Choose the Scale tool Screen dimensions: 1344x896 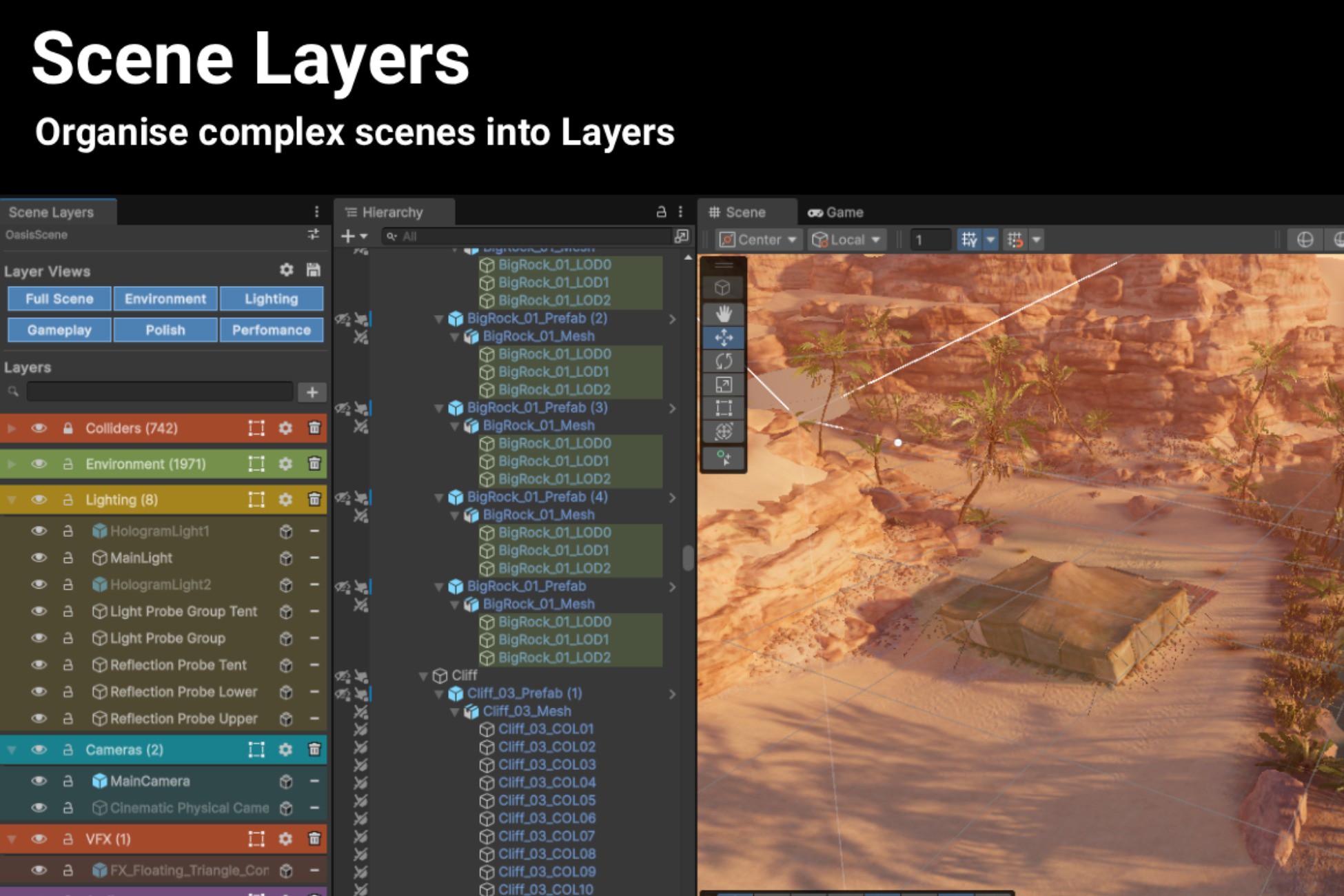[x=722, y=385]
